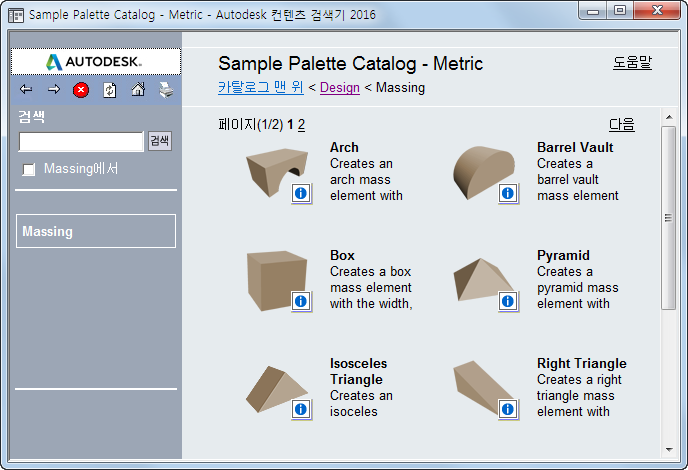Go to the Home icon
The image size is (688, 470).
(x=138, y=90)
